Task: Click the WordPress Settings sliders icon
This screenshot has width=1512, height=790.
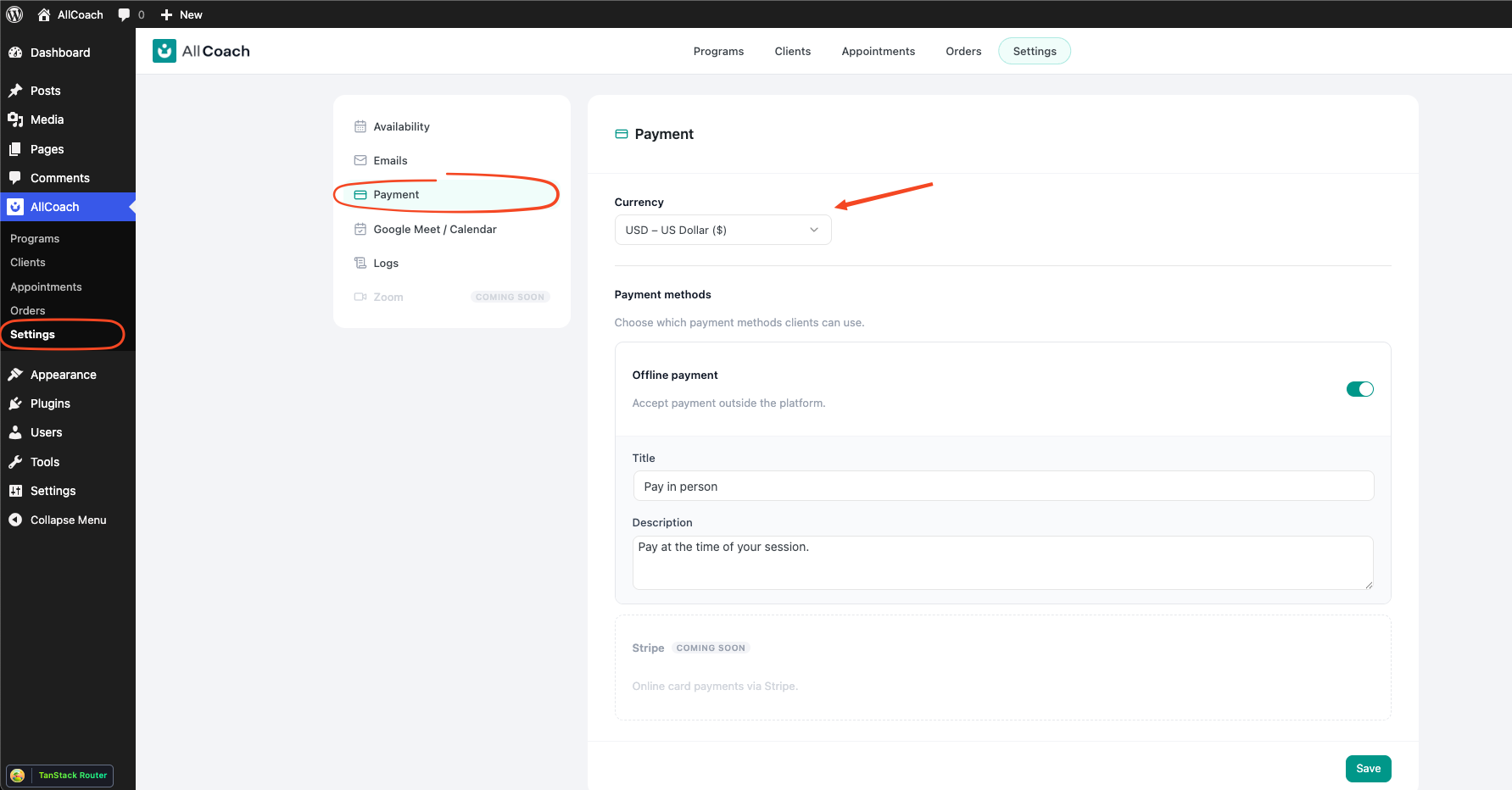Action: click(x=15, y=491)
